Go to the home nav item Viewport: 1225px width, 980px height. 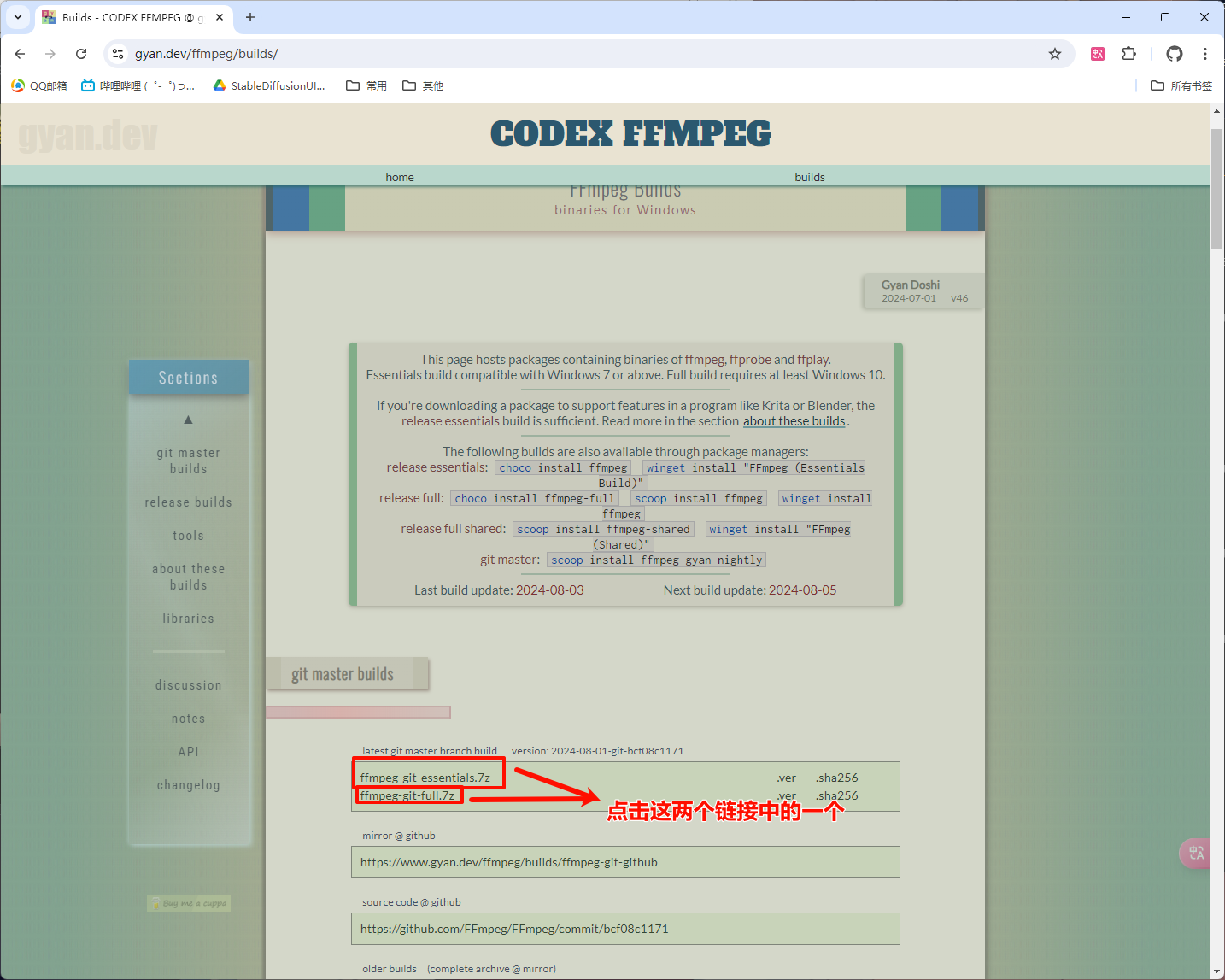pyautogui.click(x=400, y=177)
